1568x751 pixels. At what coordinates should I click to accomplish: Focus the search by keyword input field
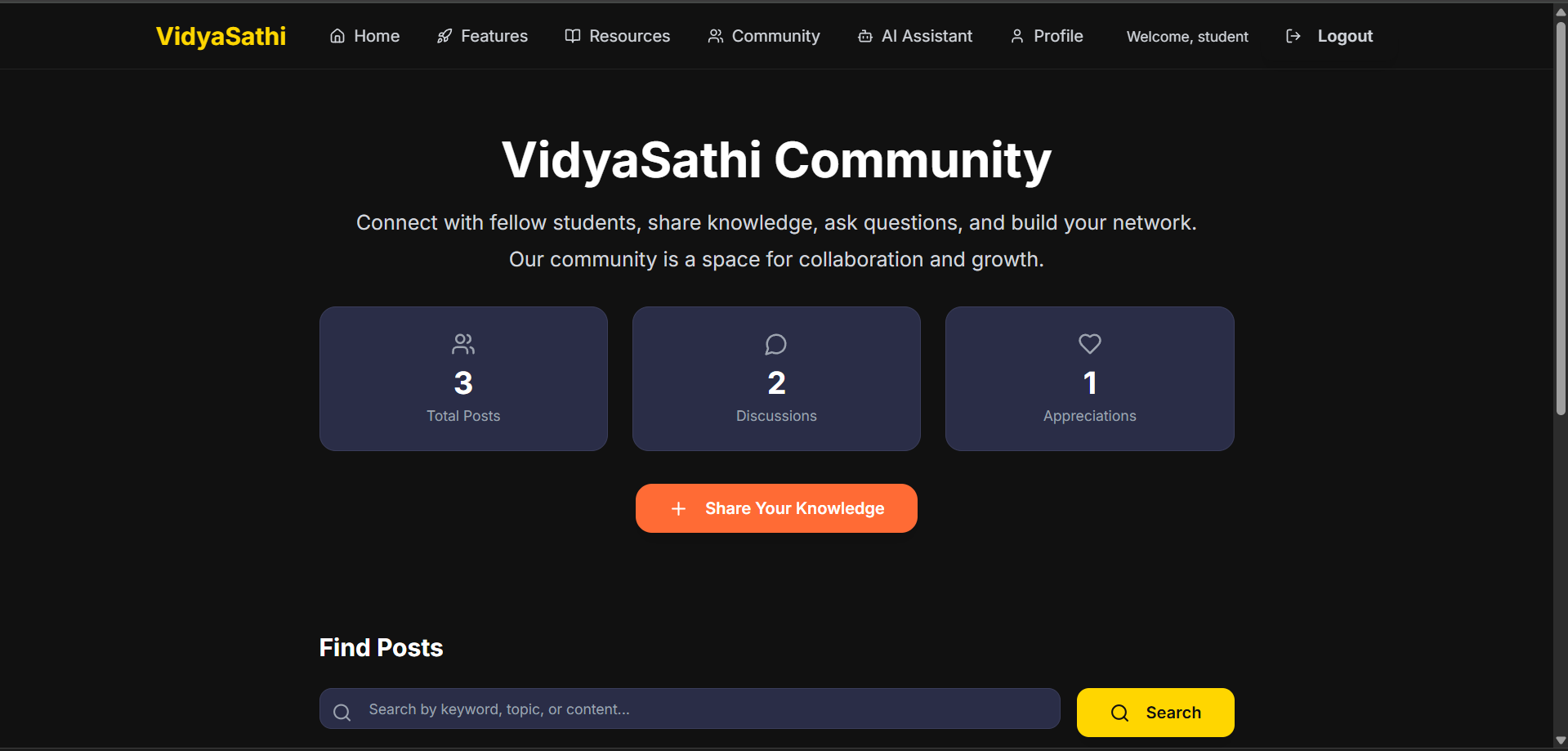tap(690, 709)
